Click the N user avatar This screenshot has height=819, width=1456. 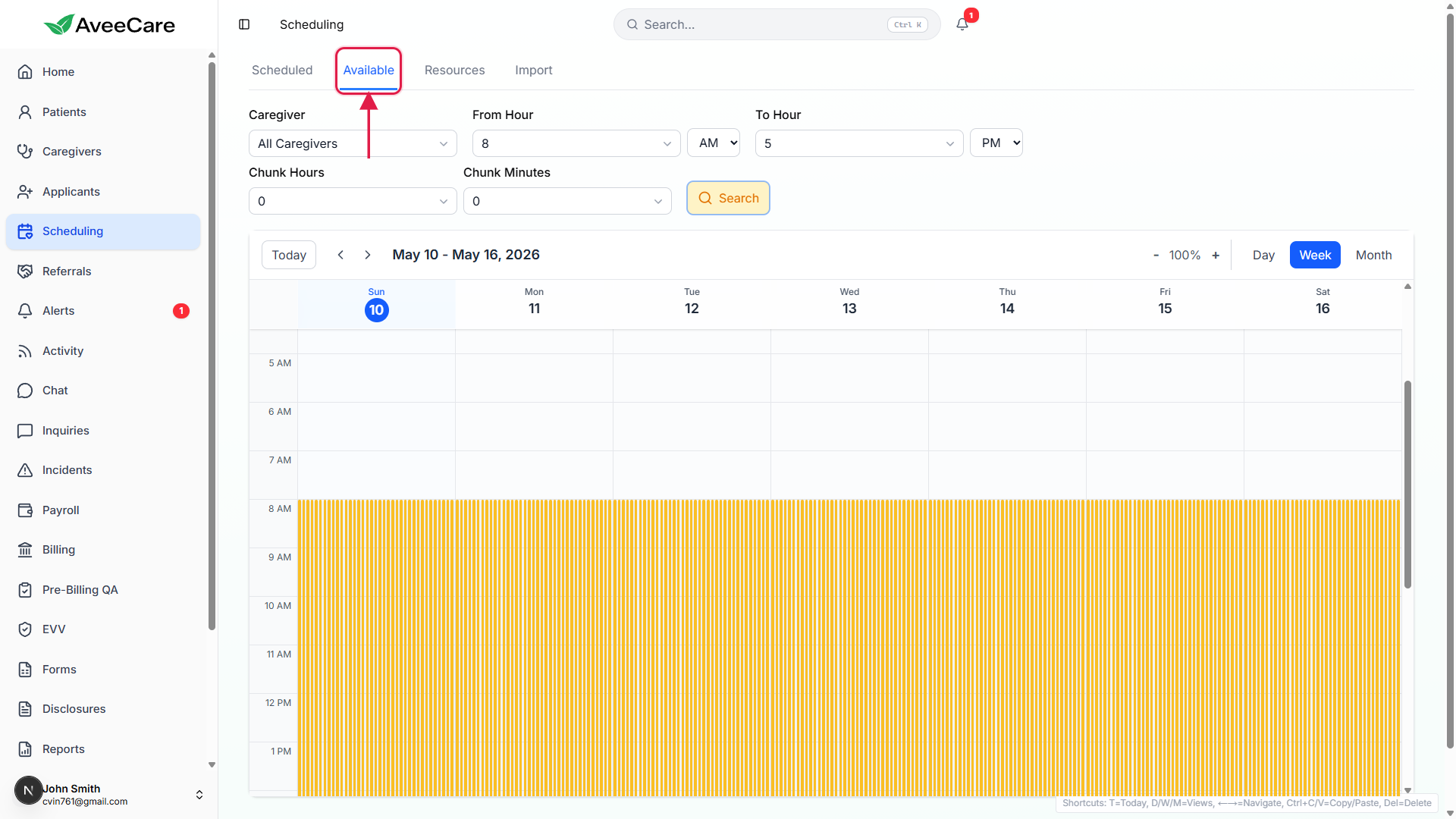[28, 790]
